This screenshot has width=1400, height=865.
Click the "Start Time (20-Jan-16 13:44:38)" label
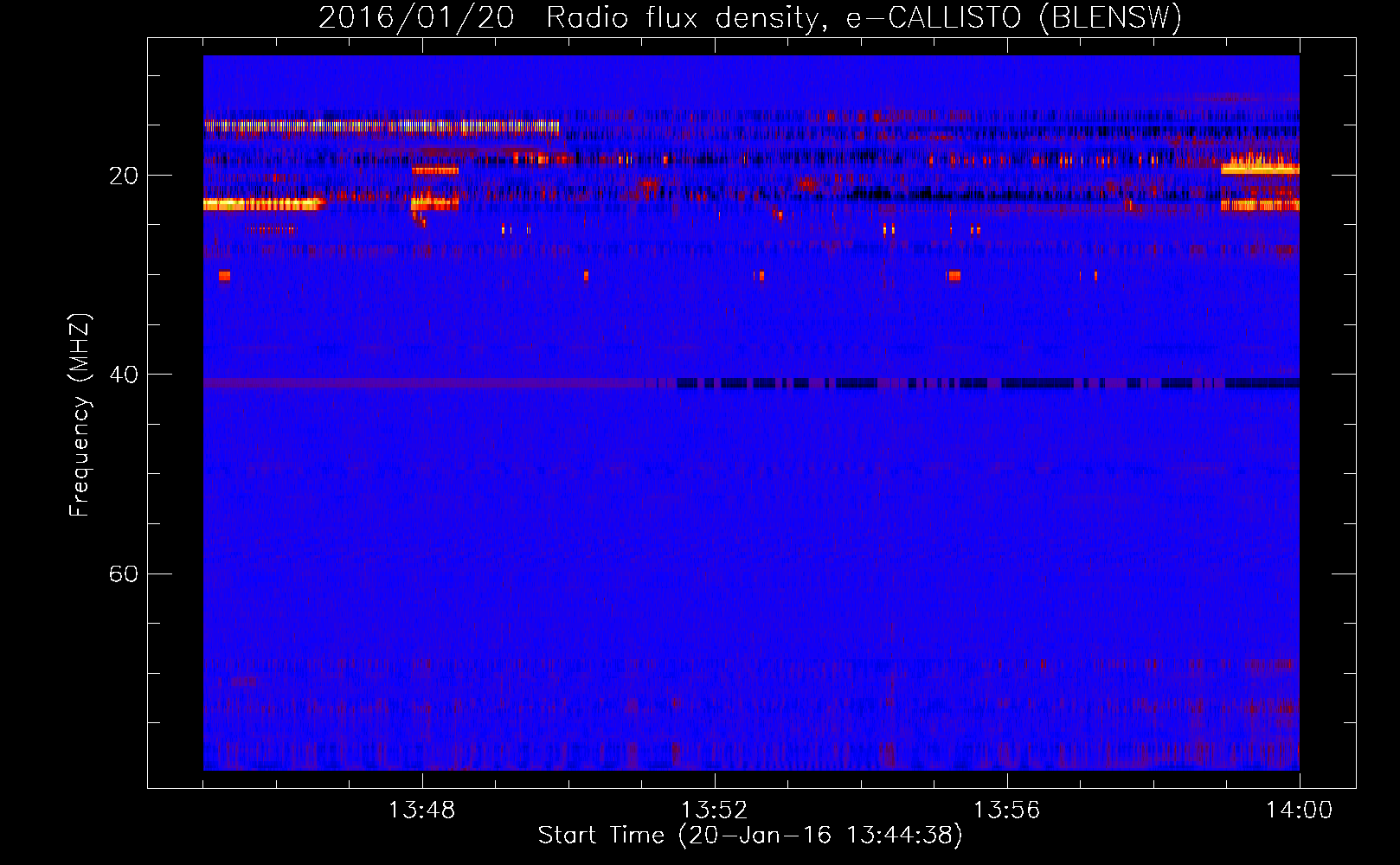pyautogui.click(x=749, y=836)
